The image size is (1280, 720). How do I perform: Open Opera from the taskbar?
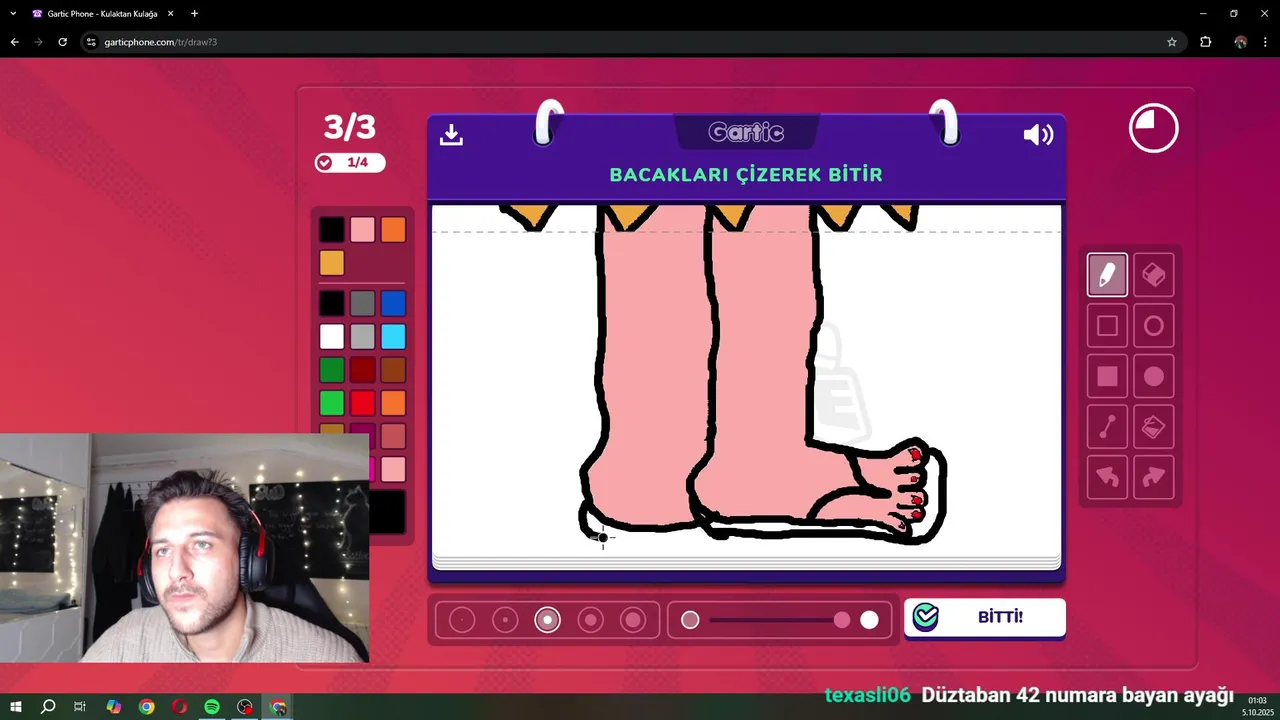pyautogui.click(x=179, y=707)
